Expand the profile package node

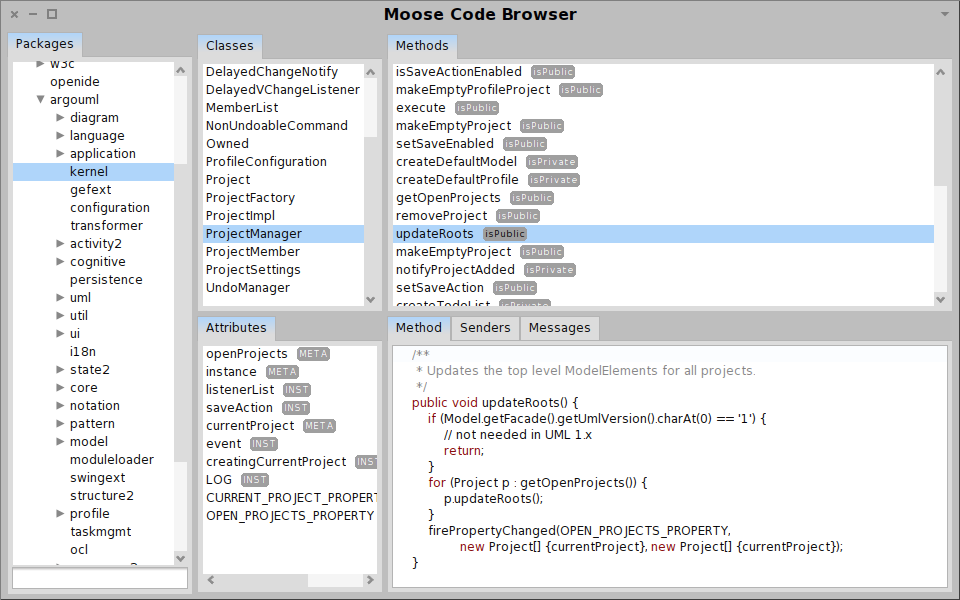pos(60,514)
